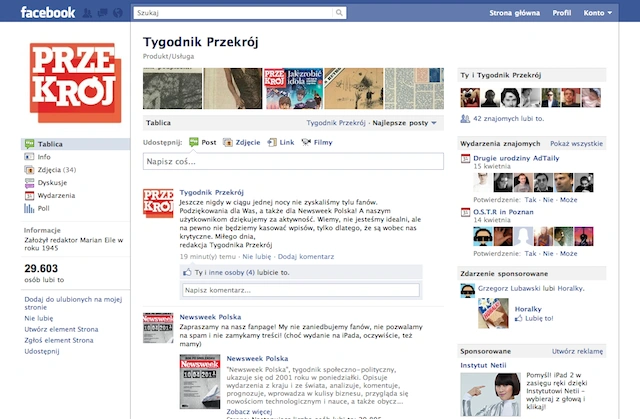Viewport: 640px width, 419px height.
Task: Open Grzegorz Lubawski profile link
Action: [509, 288]
